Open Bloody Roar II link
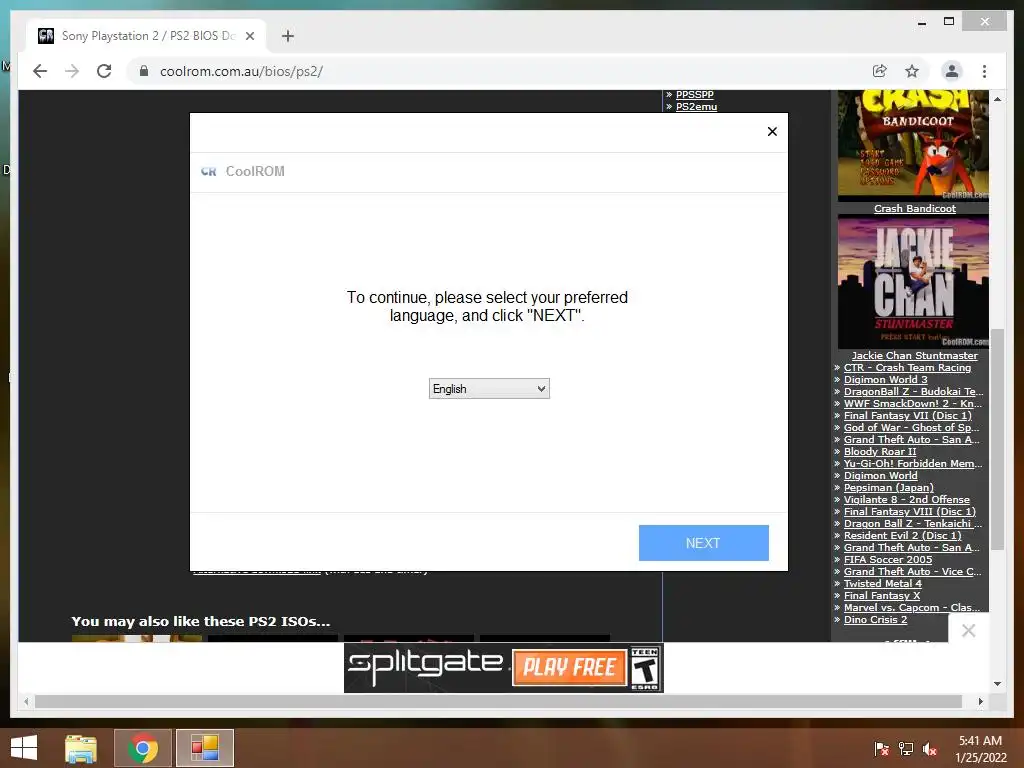The height and width of the screenshot is (768, 1024). click(880, 451)
